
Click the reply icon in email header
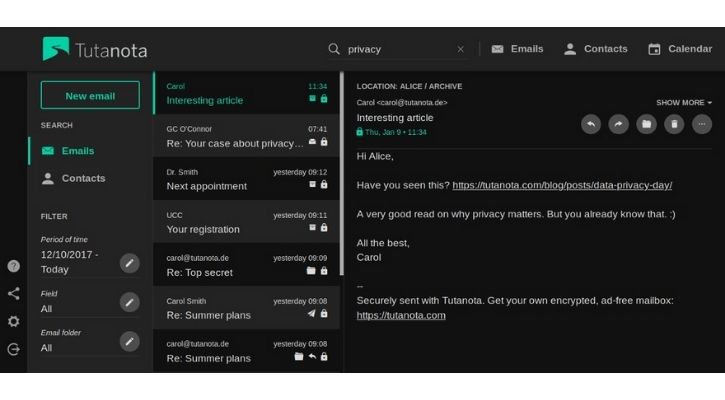point(591,124)
